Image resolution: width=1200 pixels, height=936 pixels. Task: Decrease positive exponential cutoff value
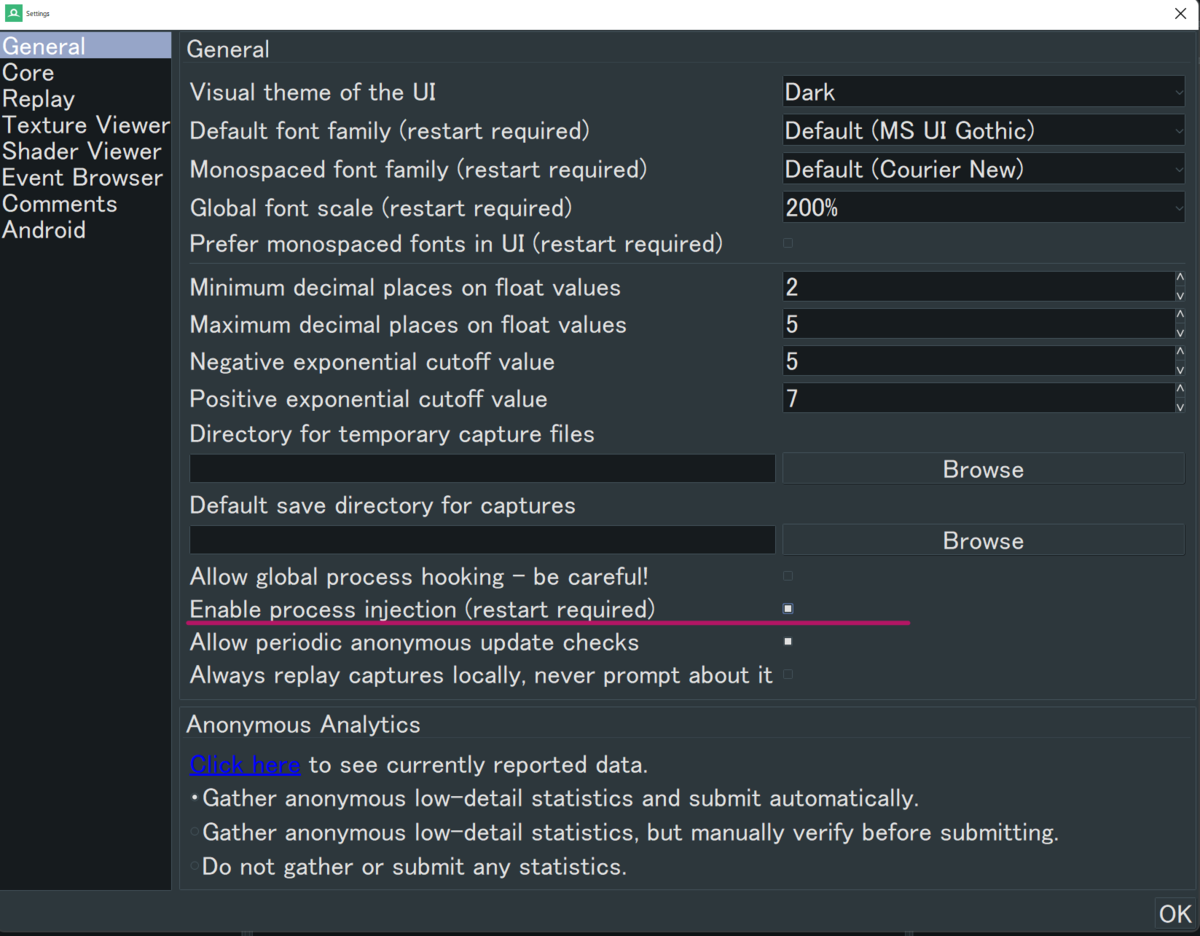(1180, 407)
